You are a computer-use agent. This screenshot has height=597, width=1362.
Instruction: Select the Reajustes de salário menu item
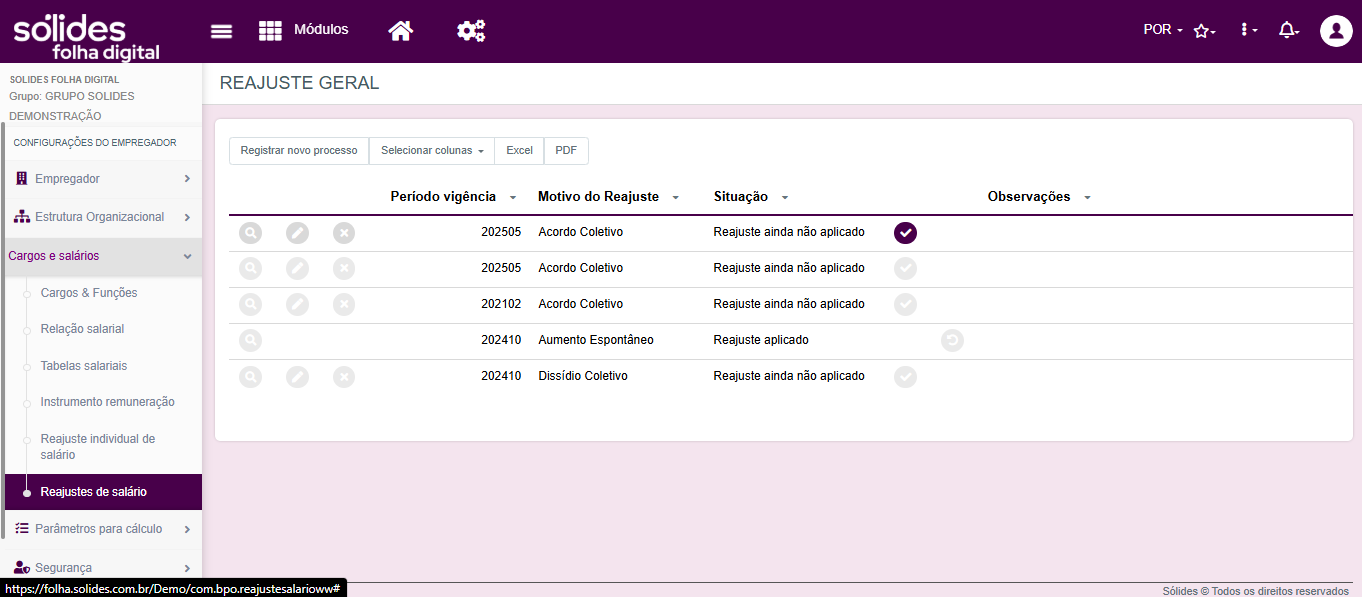pos(101,492)
